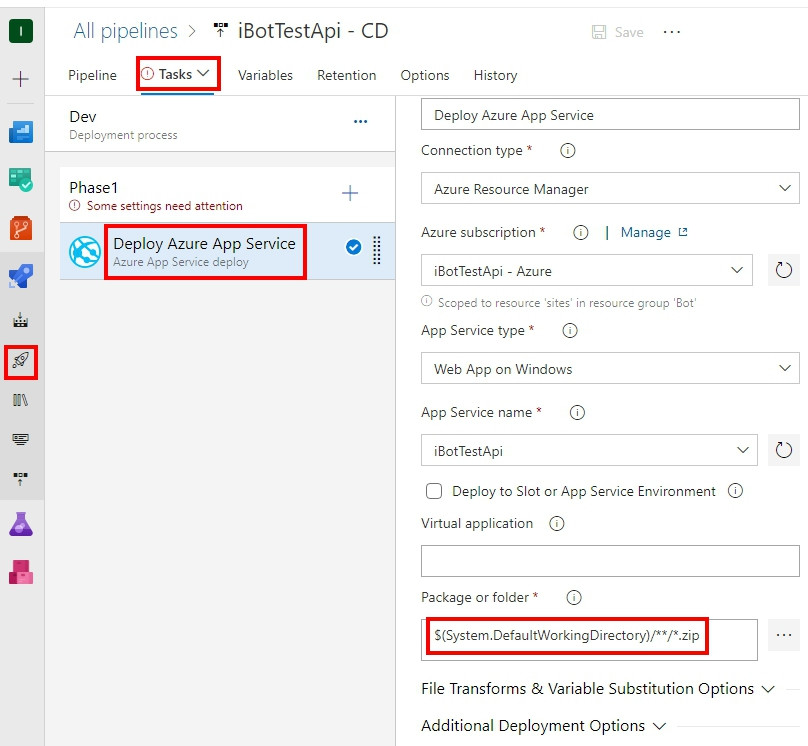The width and height of the screenshot is (808, 746).
Task: Expand Additional Deployment Options section
Action: (543, 726)
